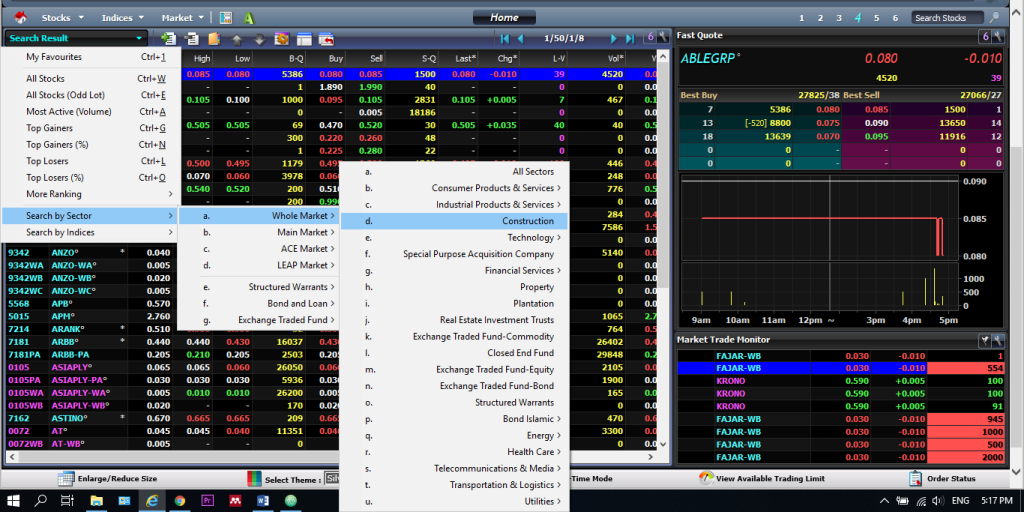Image resolution: width=1024 pixels, height=512 pixels.
Task: Open the Select Theme combo box
Action: tap(332, 479)
